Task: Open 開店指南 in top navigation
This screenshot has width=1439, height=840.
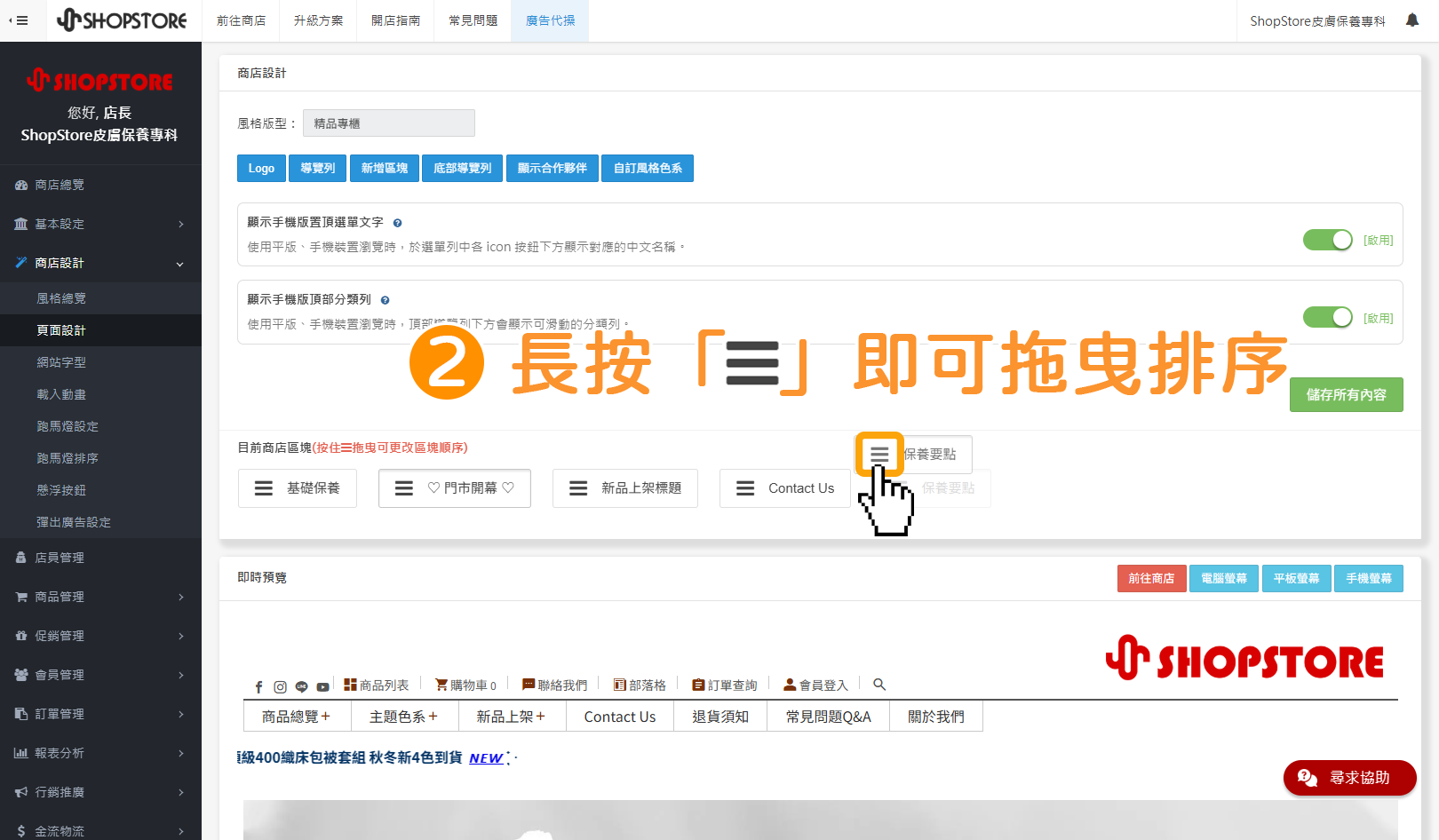Action: coord(396,20)
